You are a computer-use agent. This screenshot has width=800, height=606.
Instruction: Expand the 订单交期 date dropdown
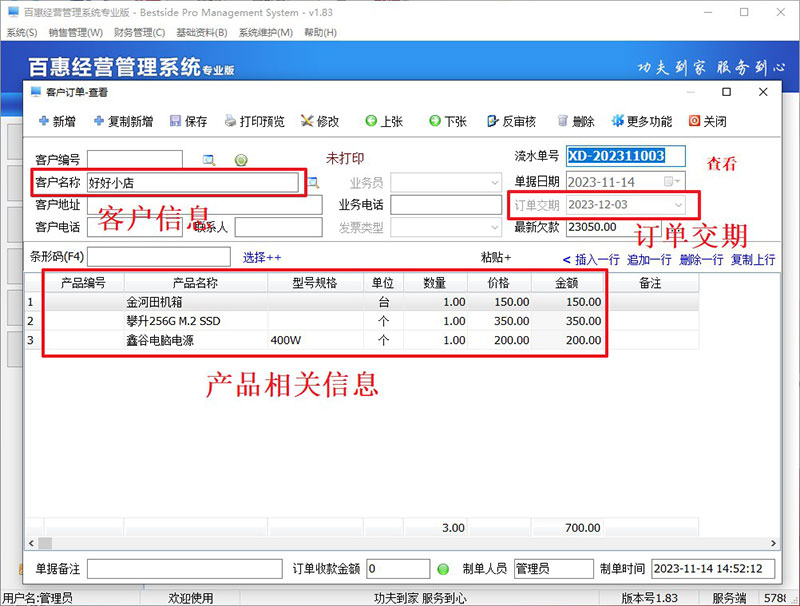click(x=679, y=204)
